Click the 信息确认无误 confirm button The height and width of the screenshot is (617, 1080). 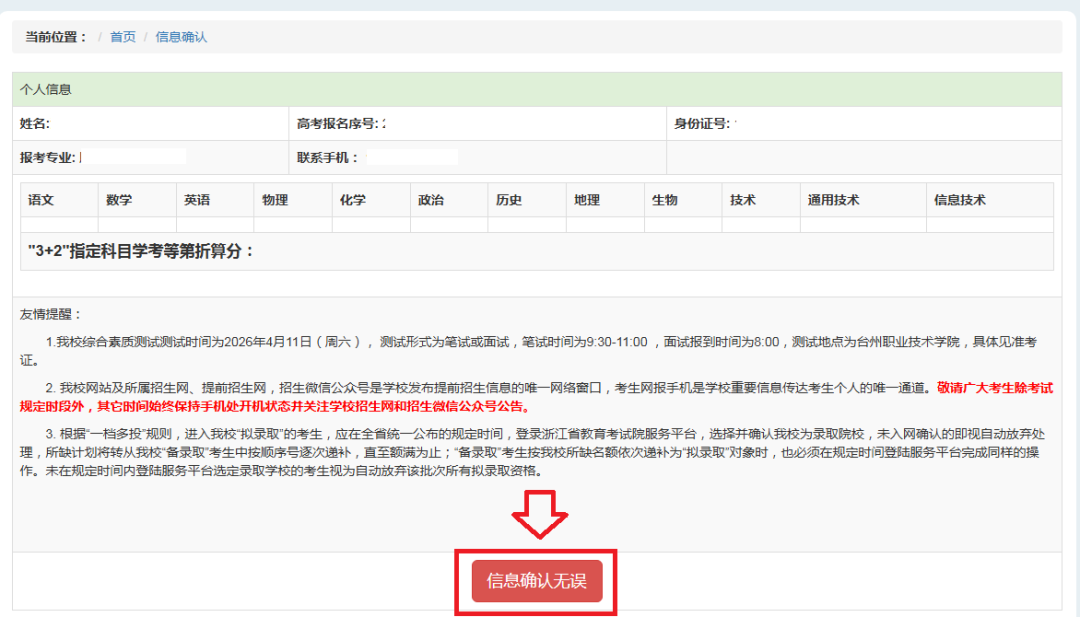click(537, 580)
